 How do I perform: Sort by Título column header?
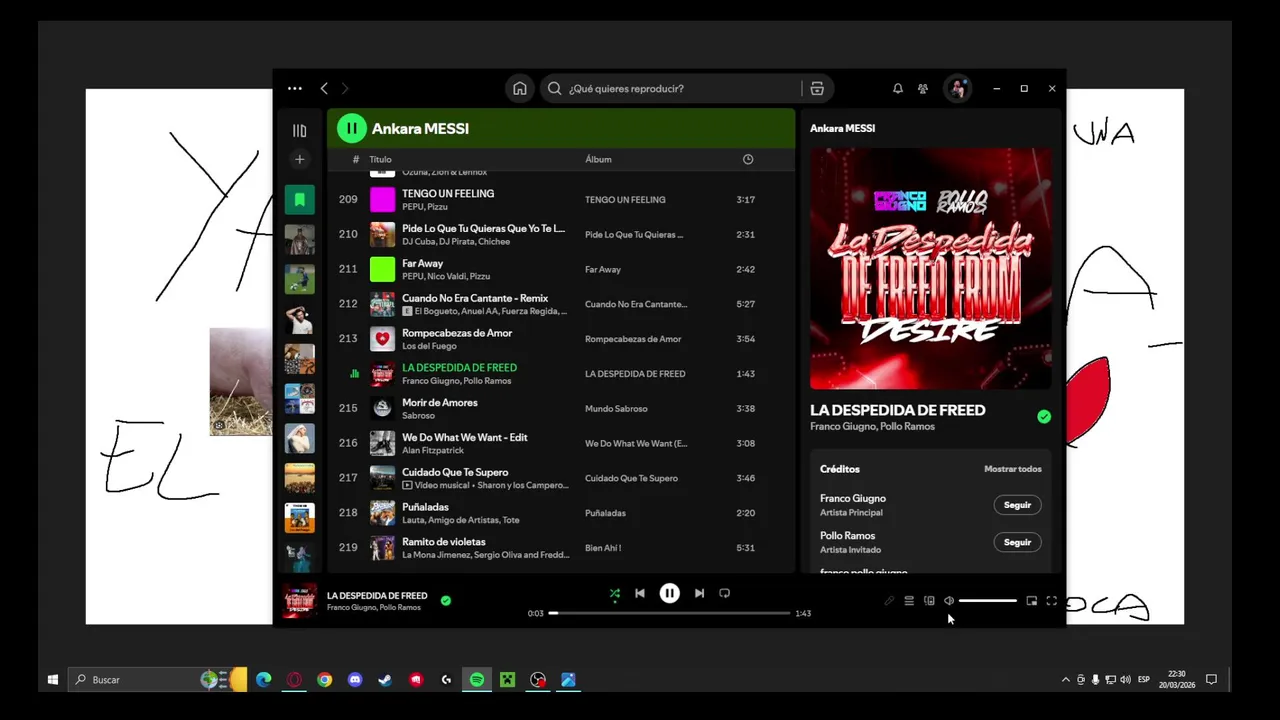pos(380,159)
